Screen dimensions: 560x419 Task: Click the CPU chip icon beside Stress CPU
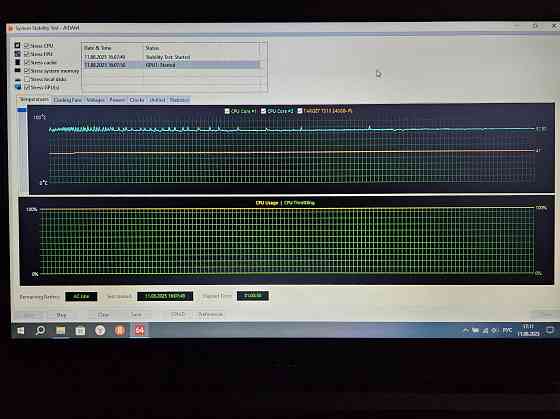17,45
